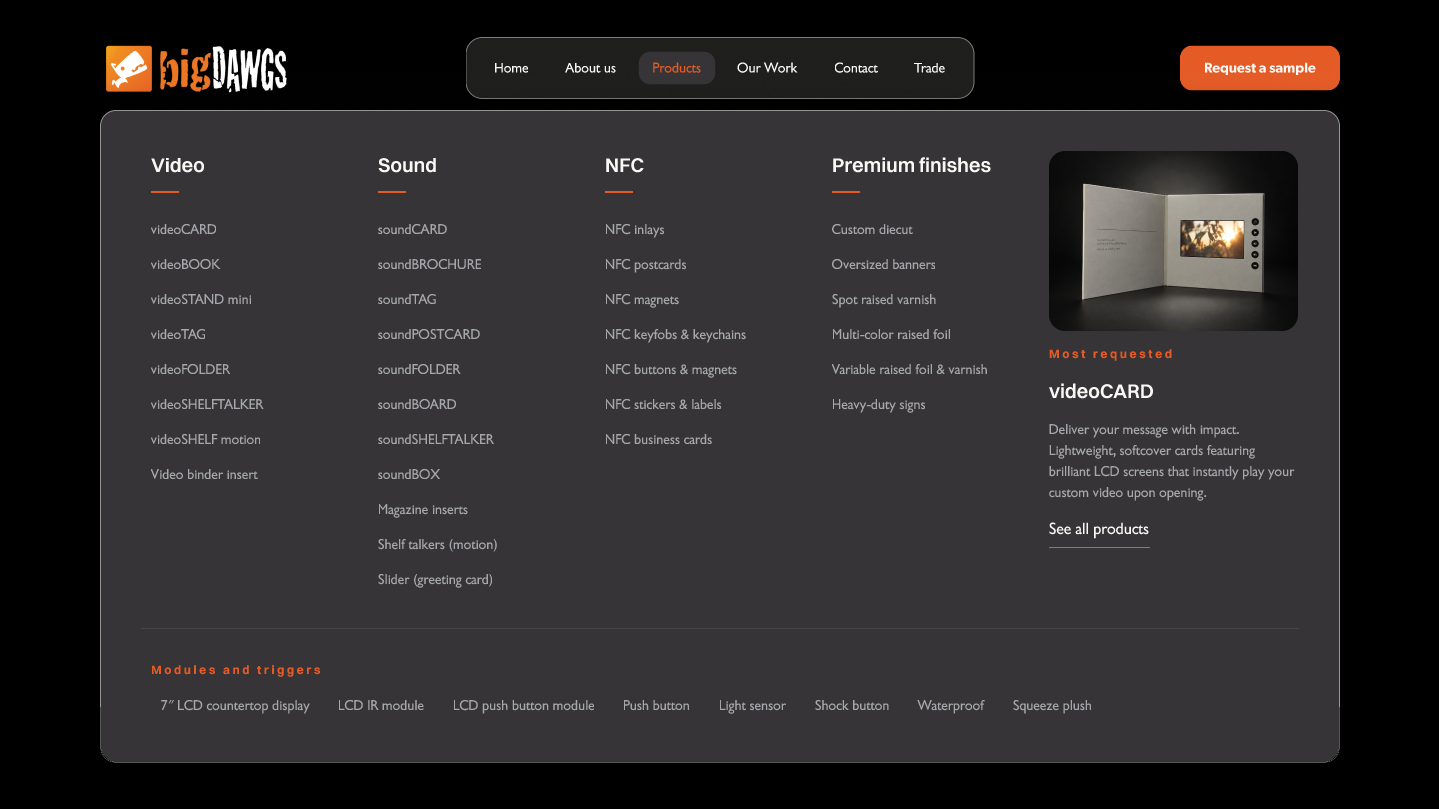Open the Light sensor trigger link

pos(752,706)
